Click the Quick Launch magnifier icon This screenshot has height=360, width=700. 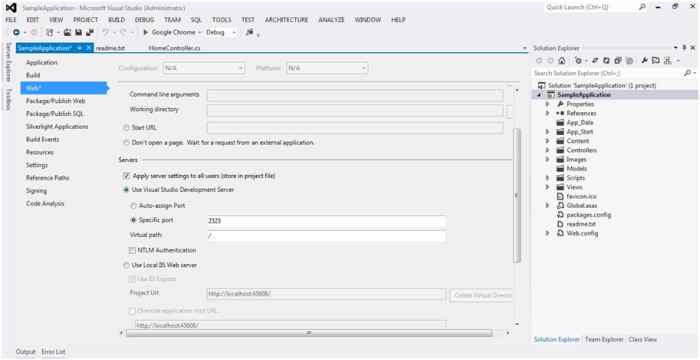[x=642, y=7]
